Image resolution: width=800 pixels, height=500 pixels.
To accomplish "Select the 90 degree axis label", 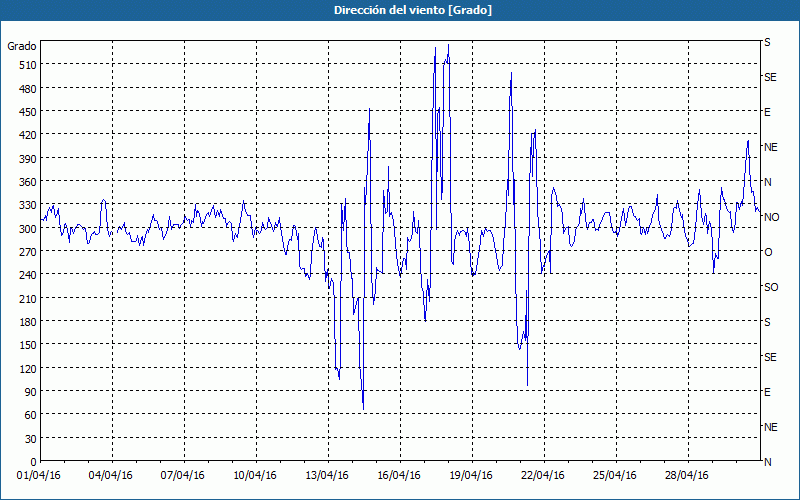I will (x=30, y=392).
